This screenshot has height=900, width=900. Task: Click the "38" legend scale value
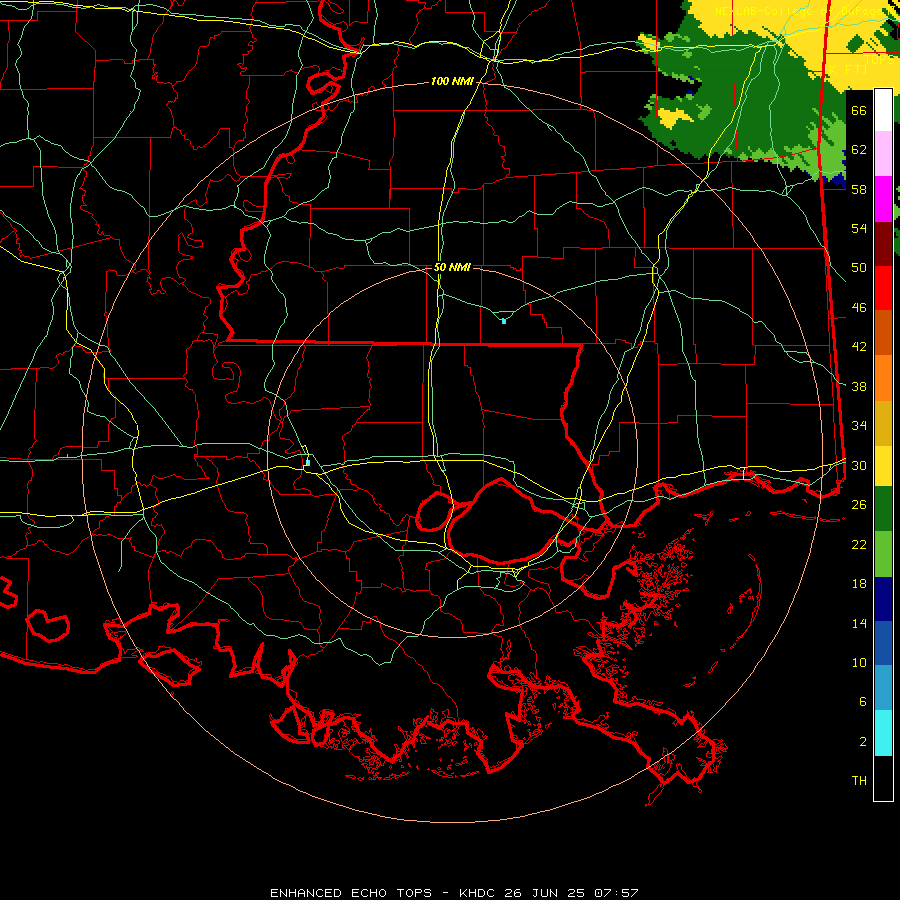coord(859,386)
